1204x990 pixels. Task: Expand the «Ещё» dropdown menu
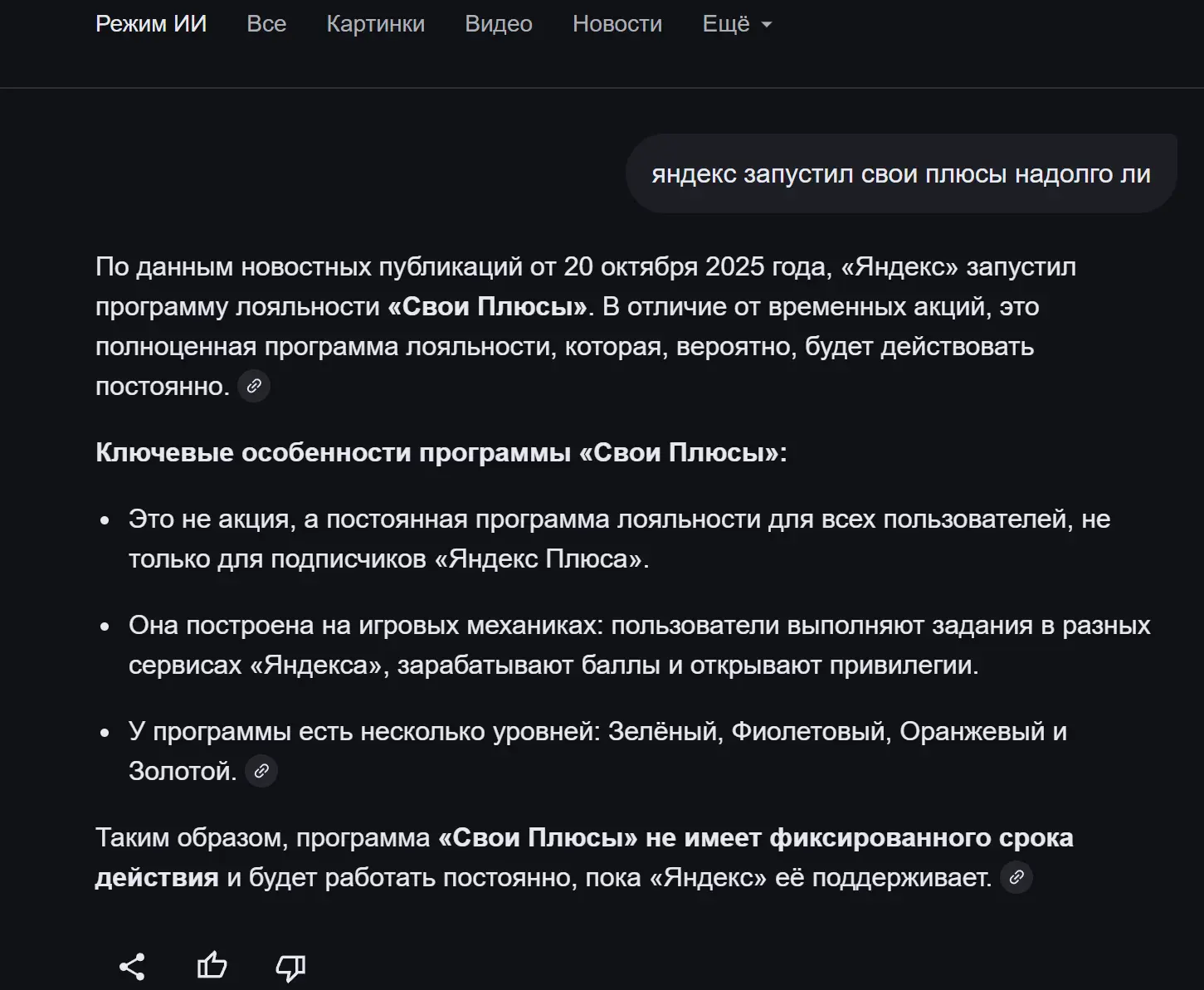[x=737, y=24]
